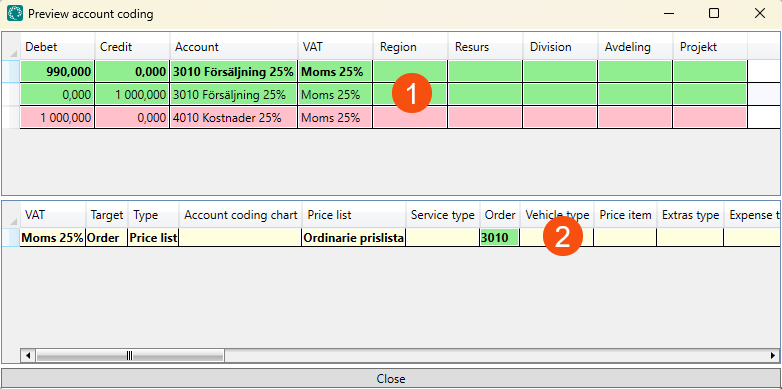This screenshot has width=782, height=389.
Task: Click the Service type column header
Action: [x=443, y=215]
